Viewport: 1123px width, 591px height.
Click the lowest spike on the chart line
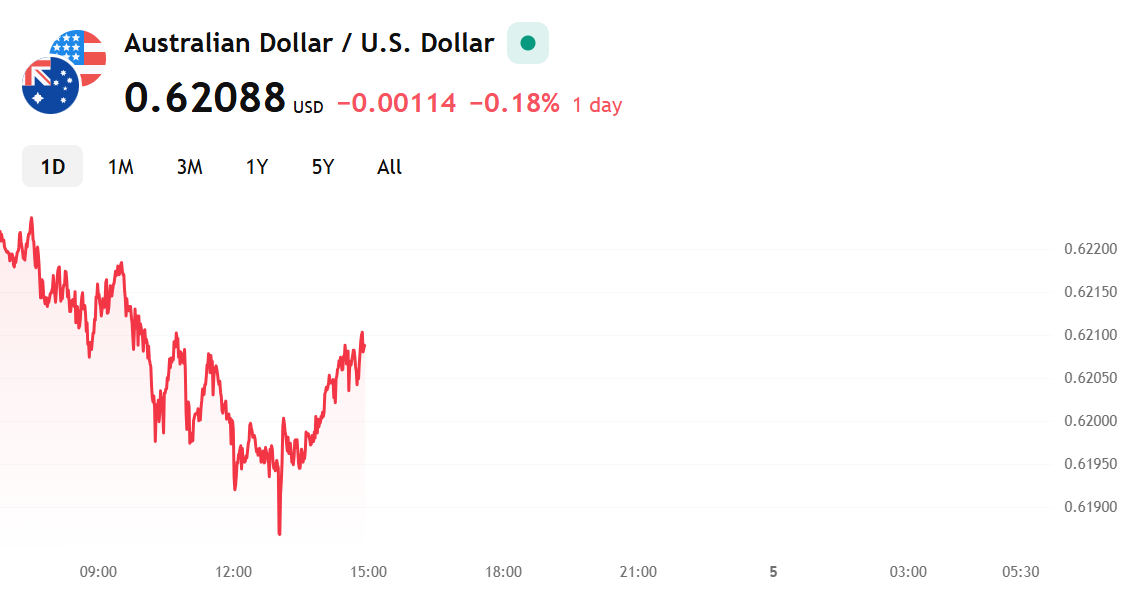click(x=279, y=532)
